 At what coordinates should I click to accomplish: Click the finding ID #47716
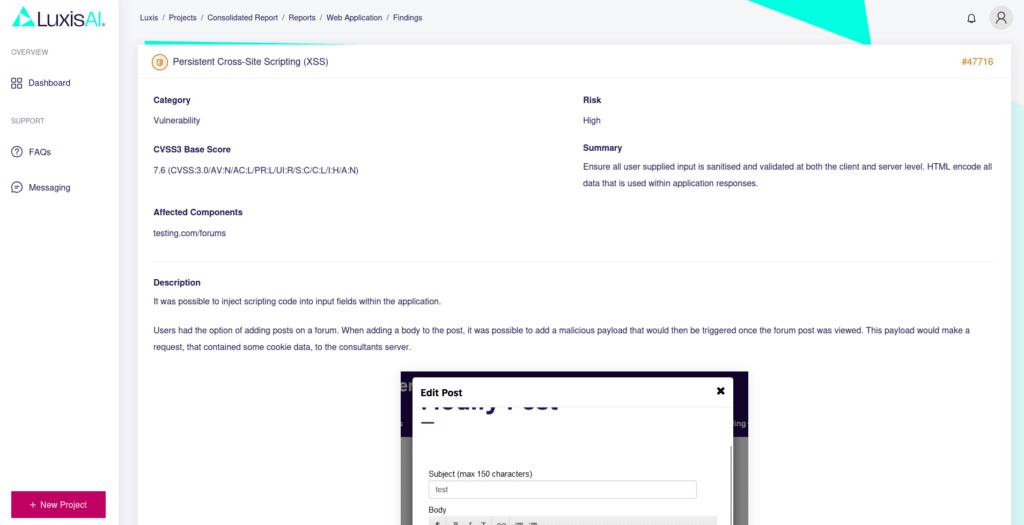coord(976,62)
